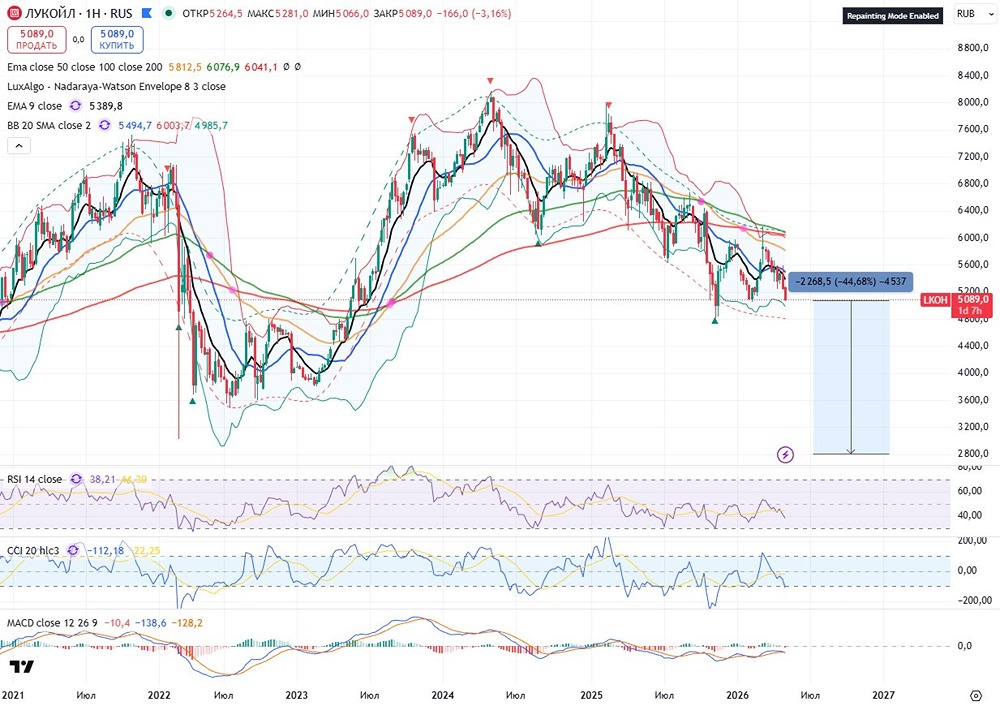
Task: Click pink crossover dot in mid-2023
Action: [390, 304]
